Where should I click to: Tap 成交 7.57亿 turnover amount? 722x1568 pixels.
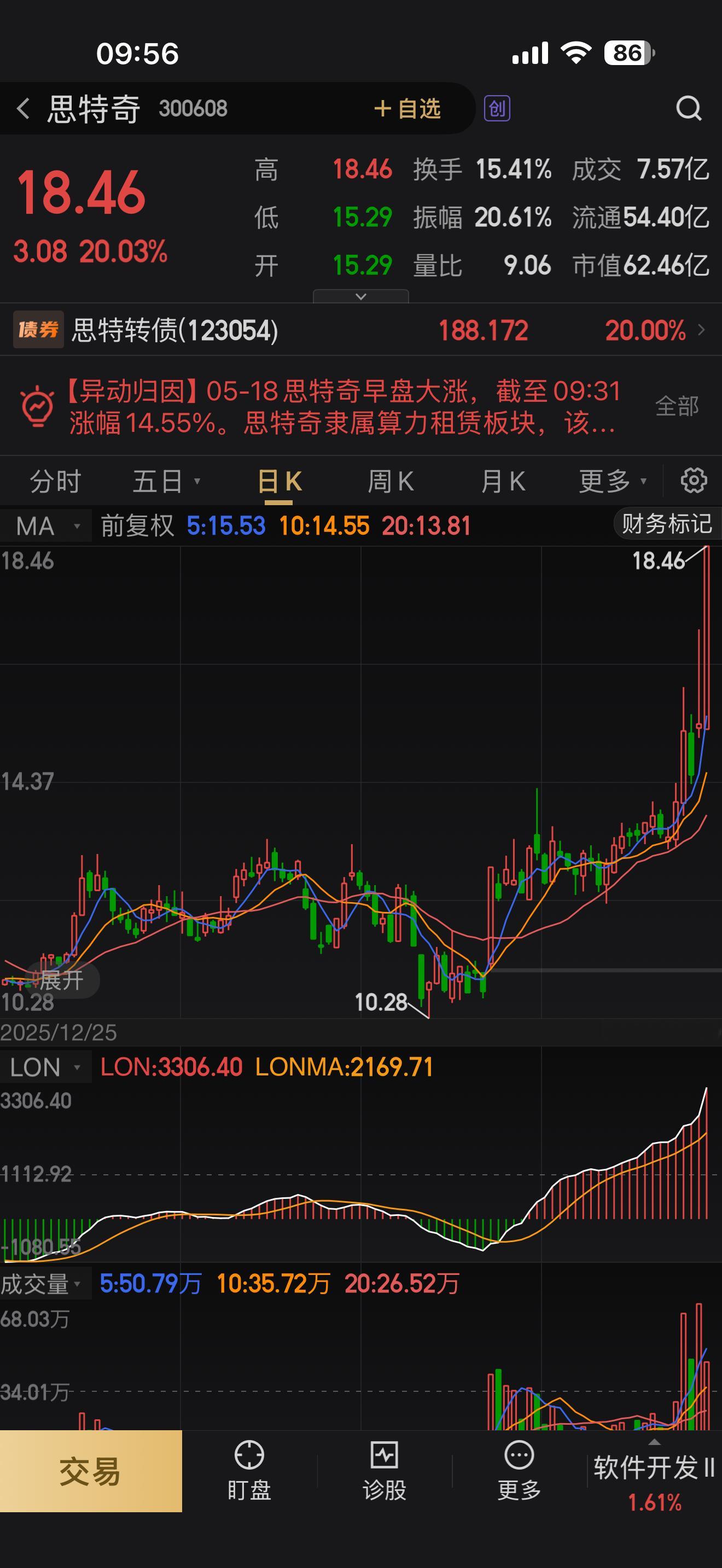(641, 169)
